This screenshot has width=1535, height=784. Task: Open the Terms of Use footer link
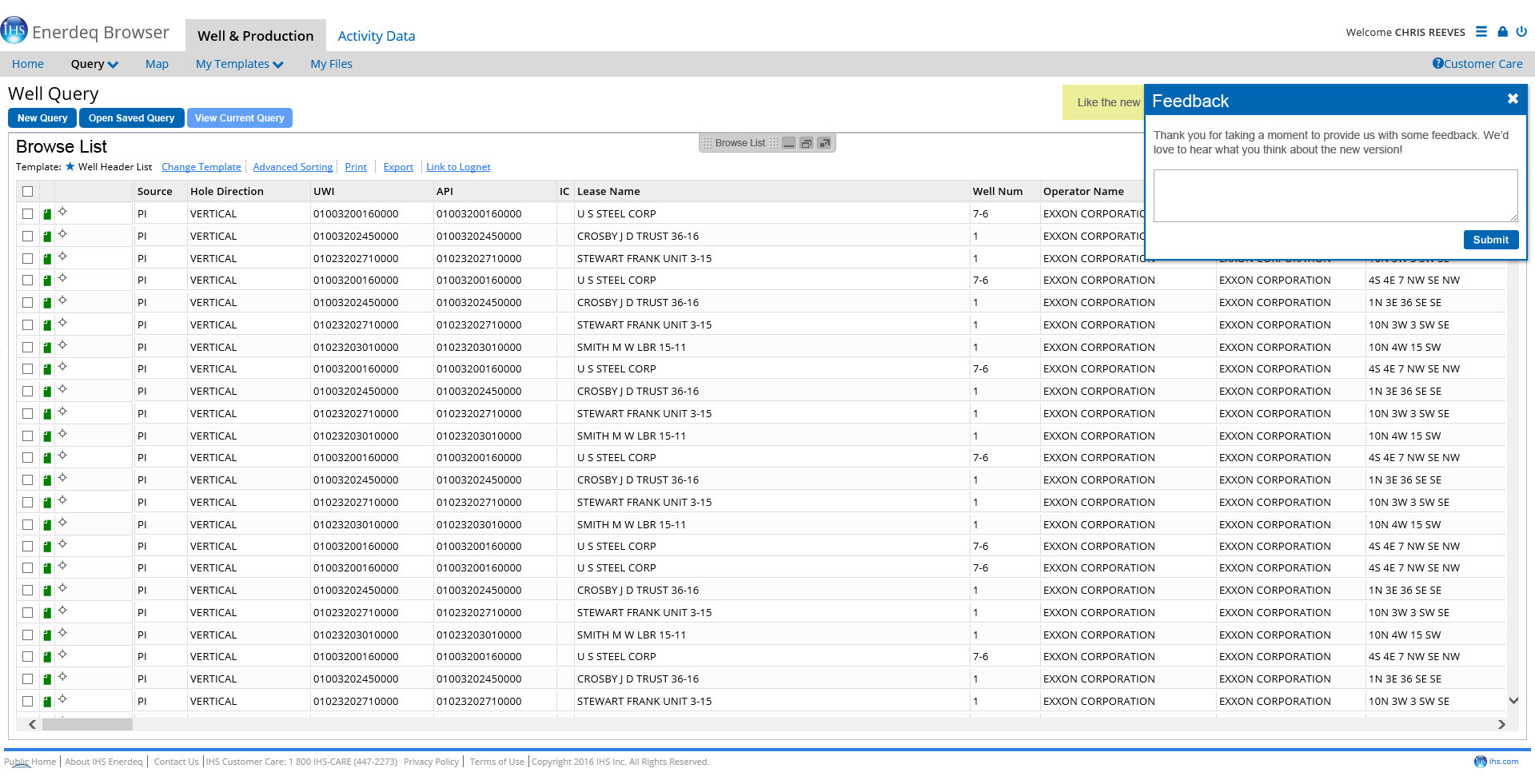click(x=496, y=762)
